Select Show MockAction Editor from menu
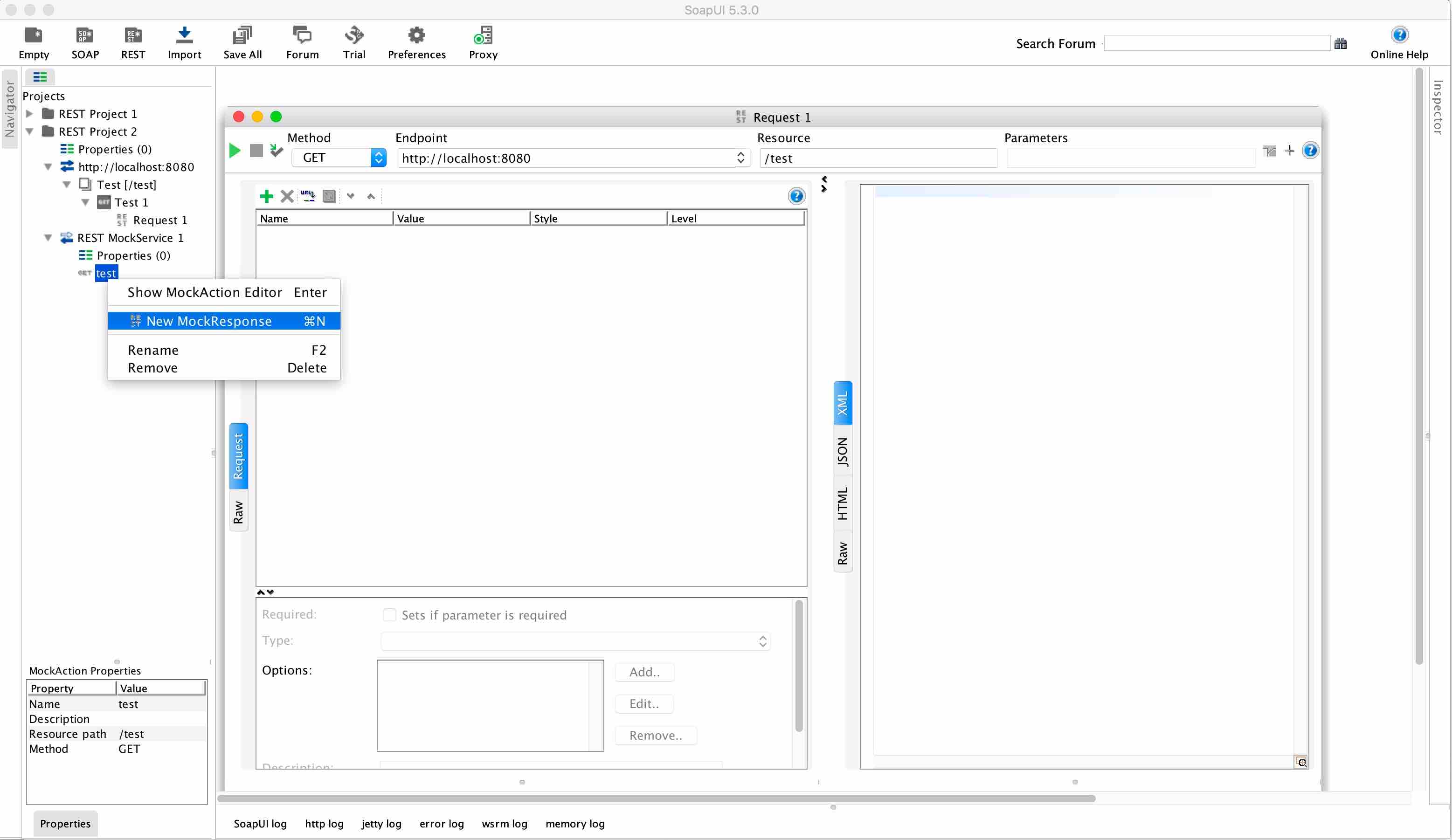 point(204,291)
